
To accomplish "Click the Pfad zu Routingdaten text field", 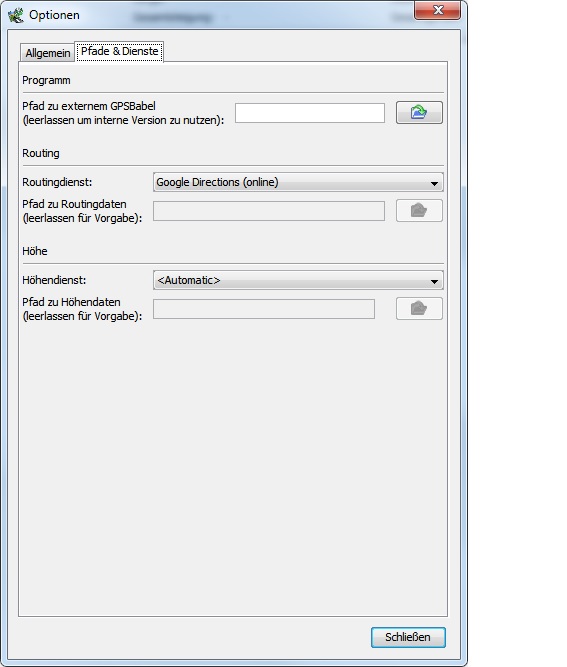I will click(x=269, y=211).
